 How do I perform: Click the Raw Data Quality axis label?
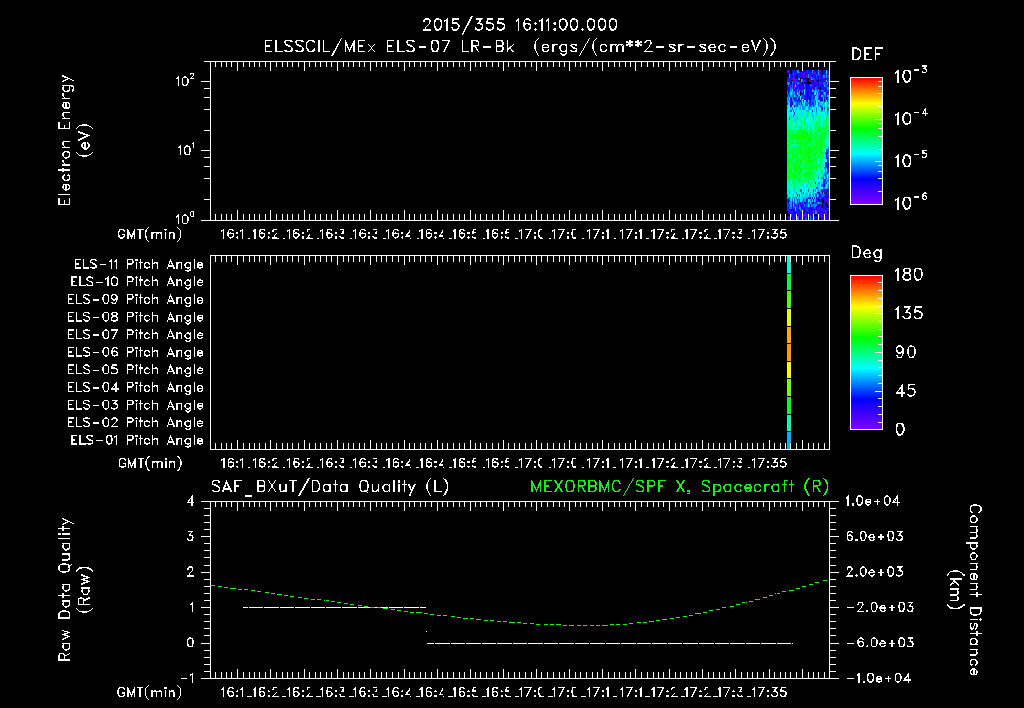point(74,590)
